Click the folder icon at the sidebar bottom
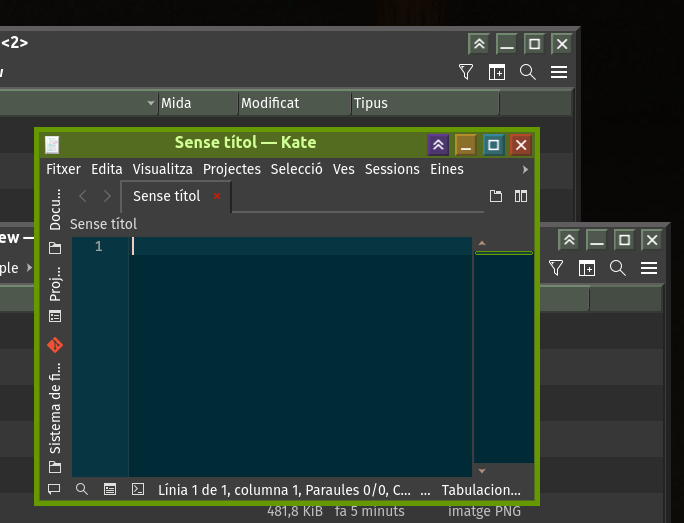This screenshot has height=523, width=684. click(x=55, y=467)
